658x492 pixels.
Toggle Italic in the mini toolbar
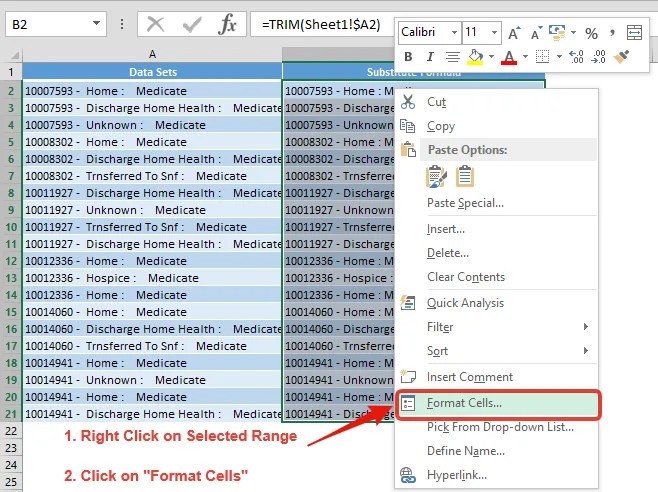[x=430, y=57]
